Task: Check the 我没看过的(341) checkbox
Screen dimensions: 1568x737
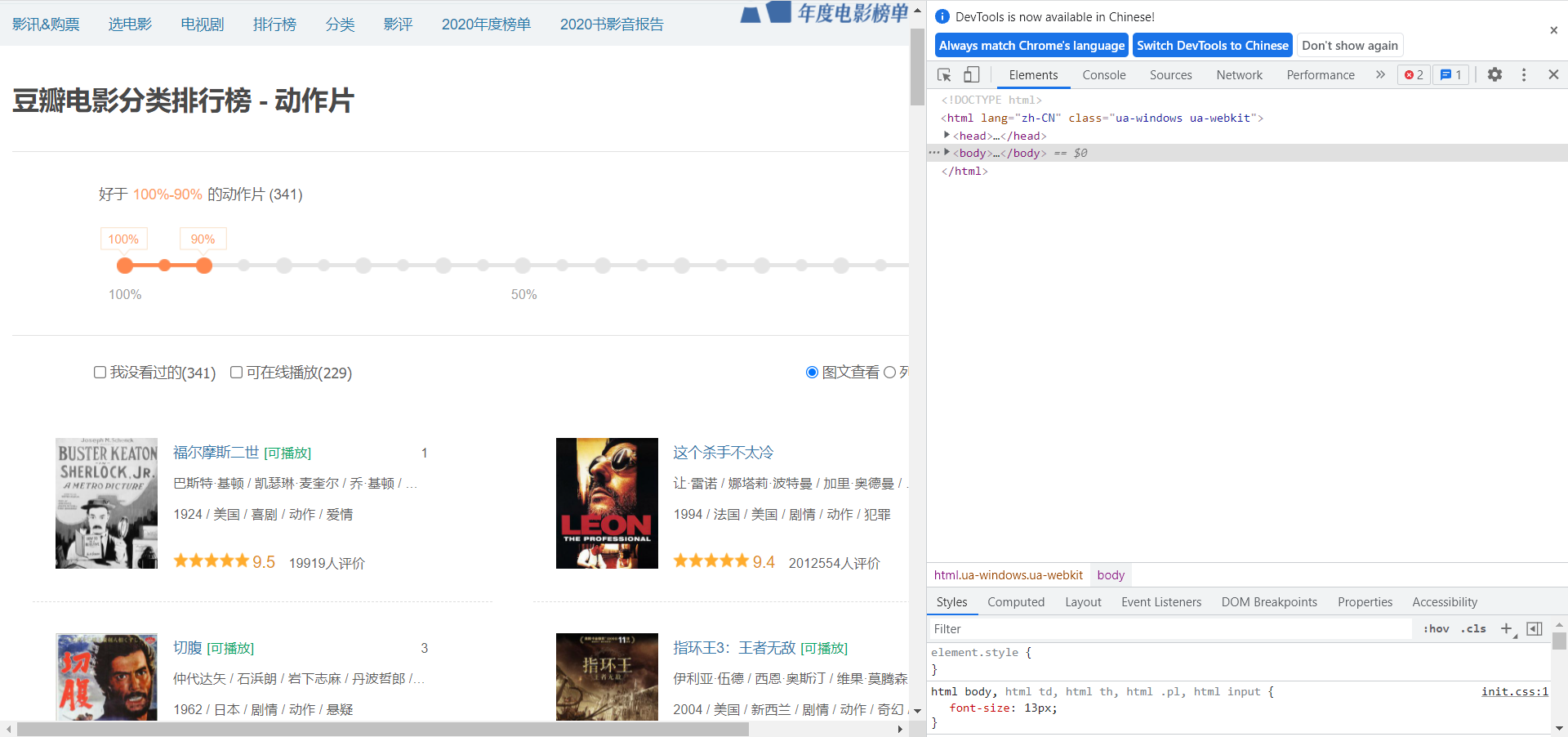Action: pos(100,372)
